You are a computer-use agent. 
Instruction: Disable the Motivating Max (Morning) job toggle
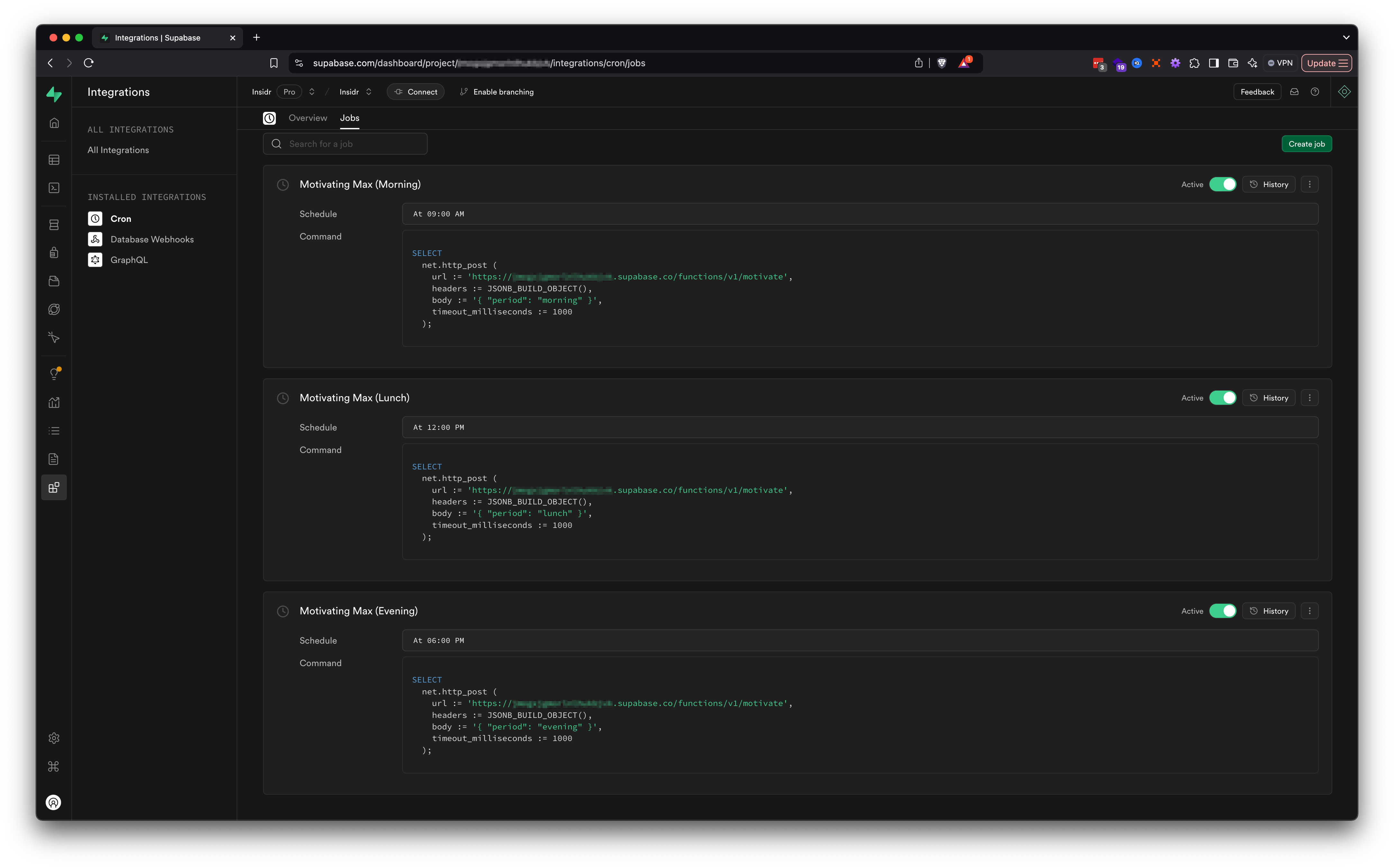1222,184
